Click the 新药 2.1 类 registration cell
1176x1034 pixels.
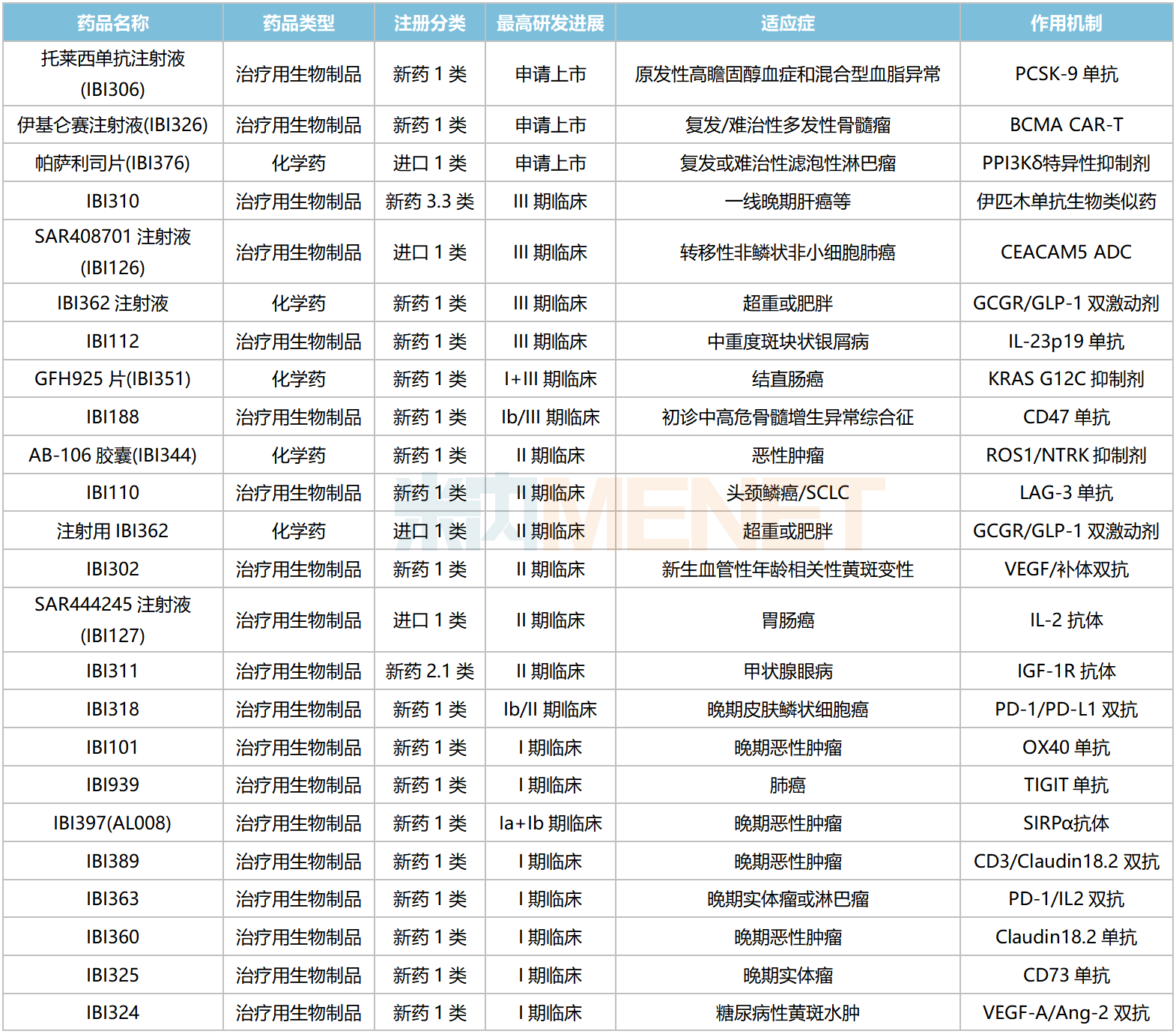point(430,671)
